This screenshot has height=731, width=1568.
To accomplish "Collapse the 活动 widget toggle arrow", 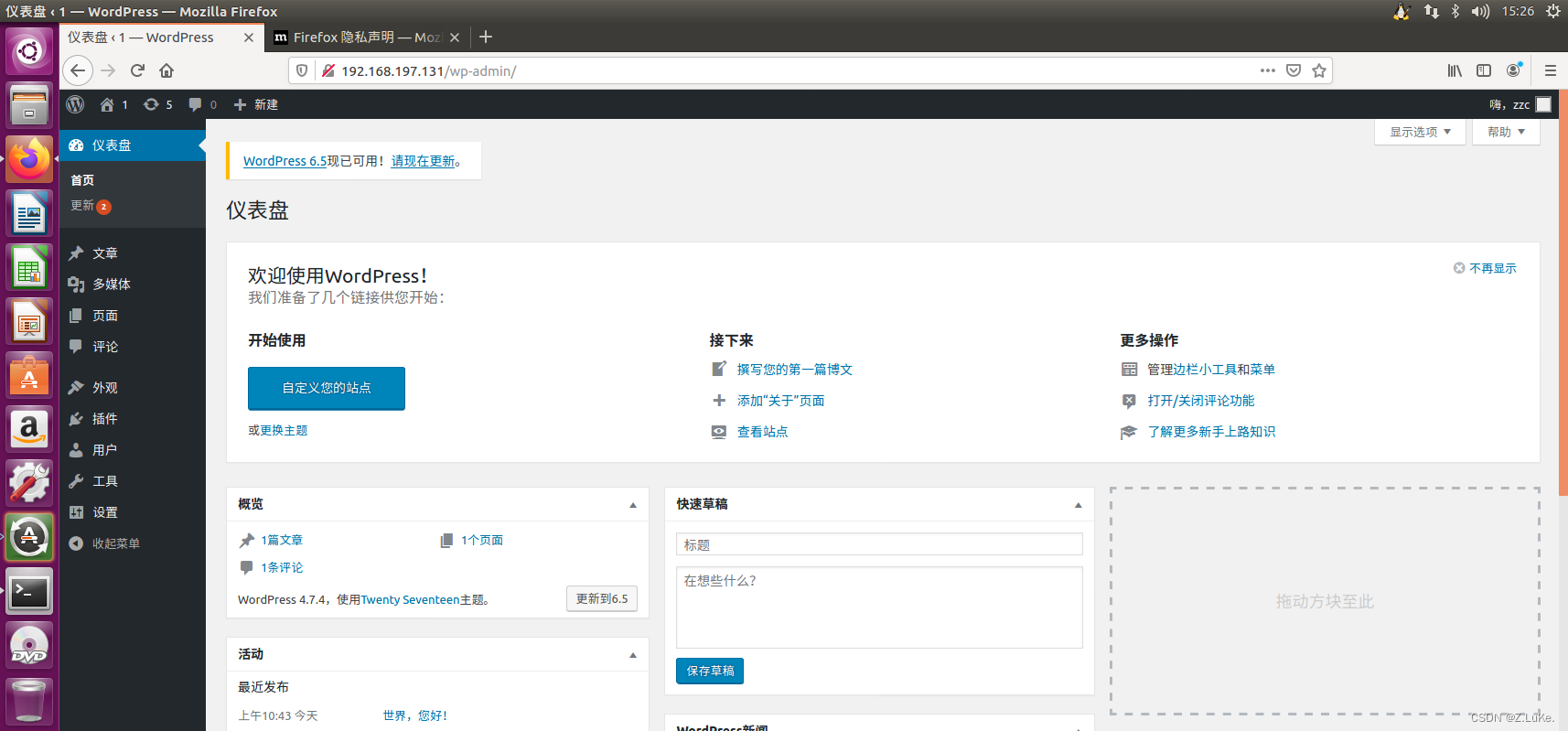I will (633, 655).
